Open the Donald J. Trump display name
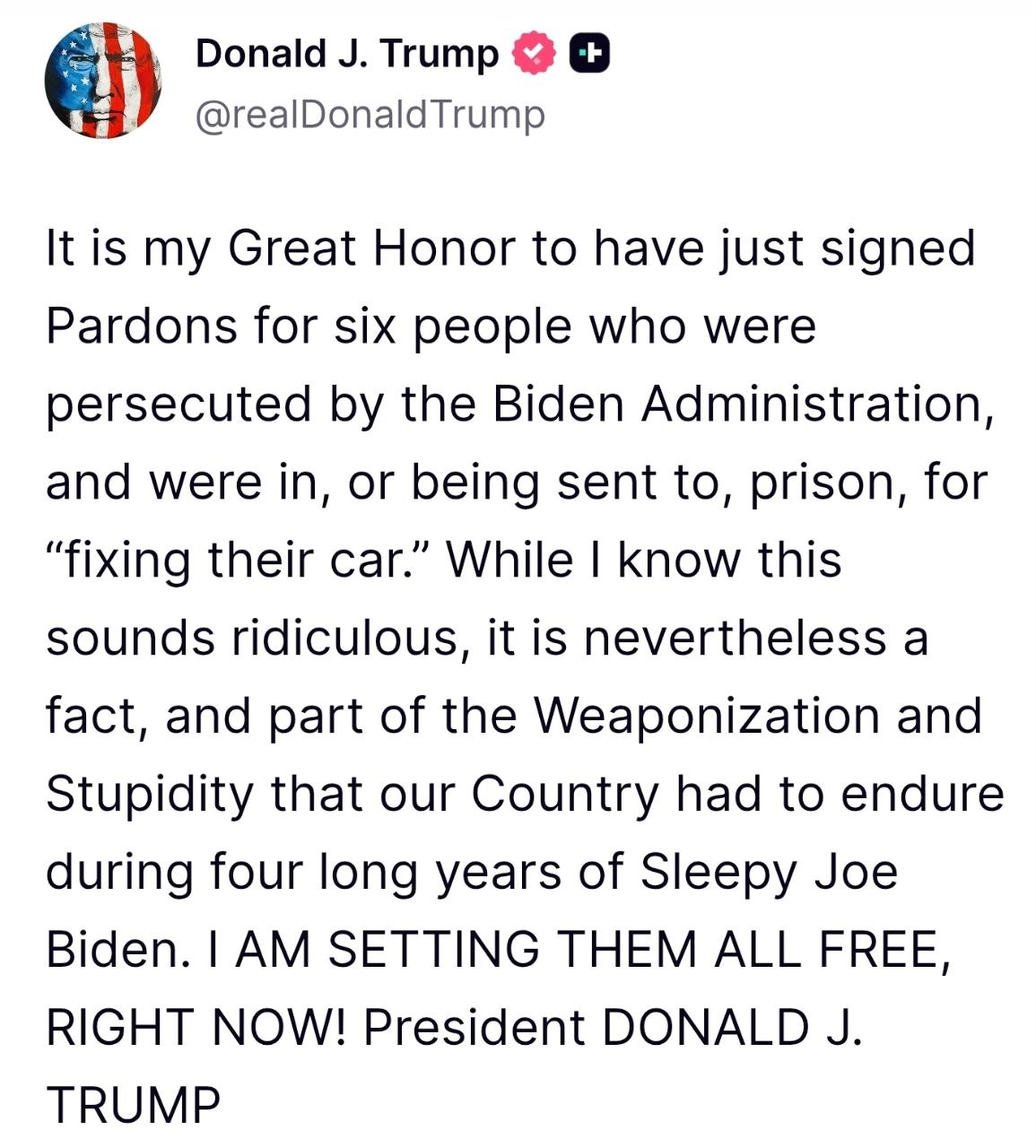Image resolution: width=1036 pixels, height=1148 pixels. point(346,54)
